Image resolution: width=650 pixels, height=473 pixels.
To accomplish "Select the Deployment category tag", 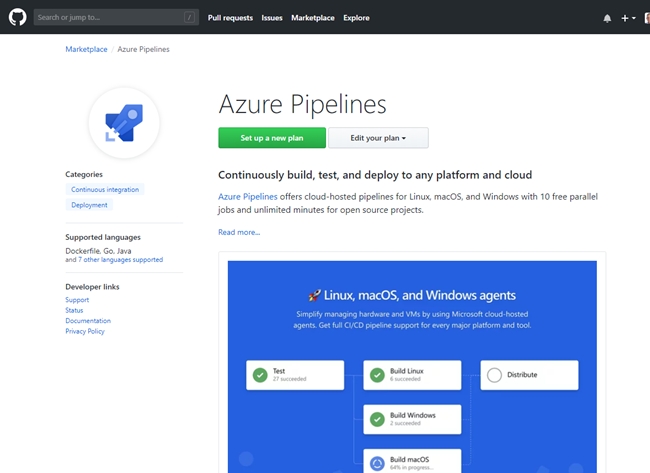I will click(89, 205).
